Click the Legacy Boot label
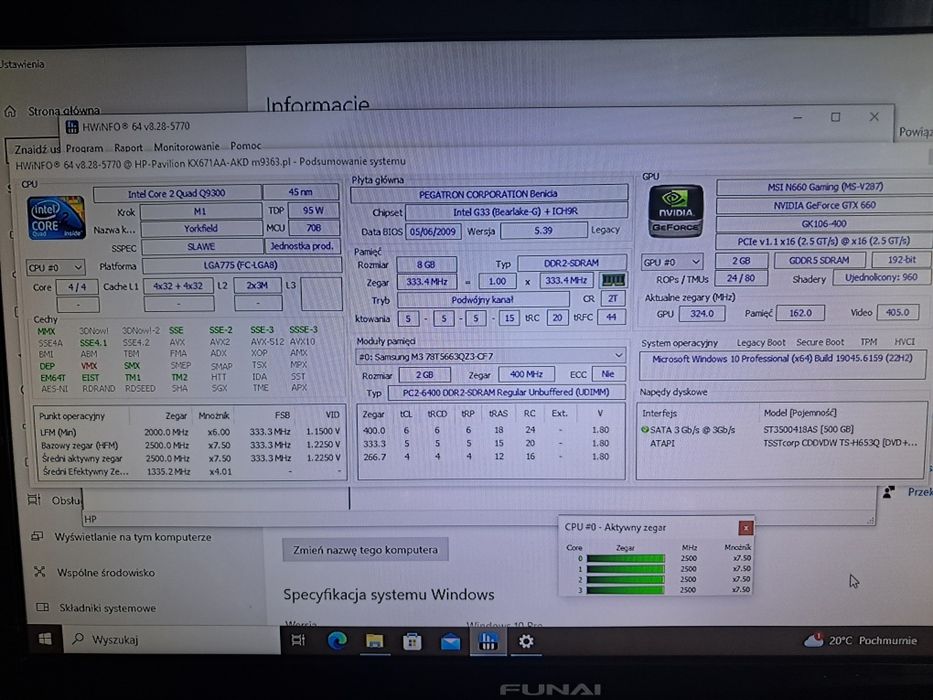This screenshot has width=933, height=700. (761, 343)
